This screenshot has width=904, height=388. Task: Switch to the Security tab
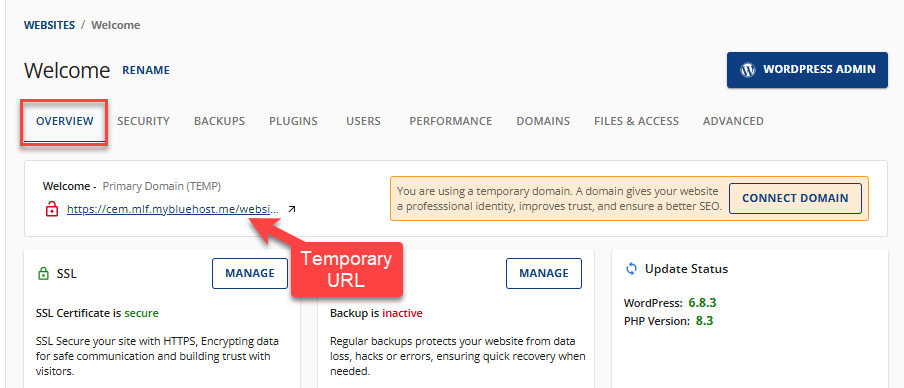coord(144,122)
